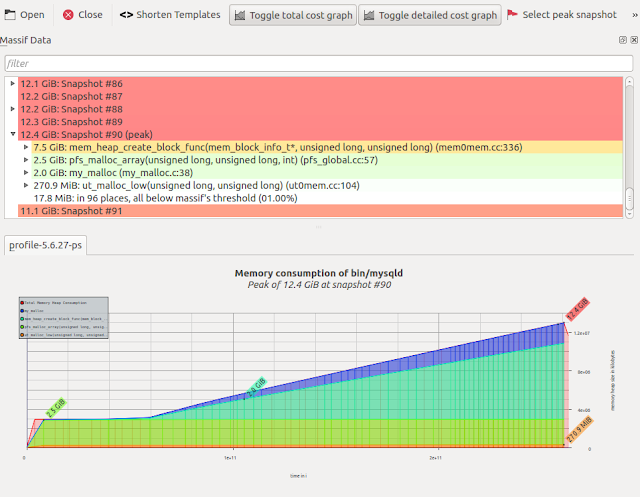Click the Peak of 12.4 GiB subtitle
Image resolution: width=640 pixels, height=497 pixels.
(x=319, y=285)
